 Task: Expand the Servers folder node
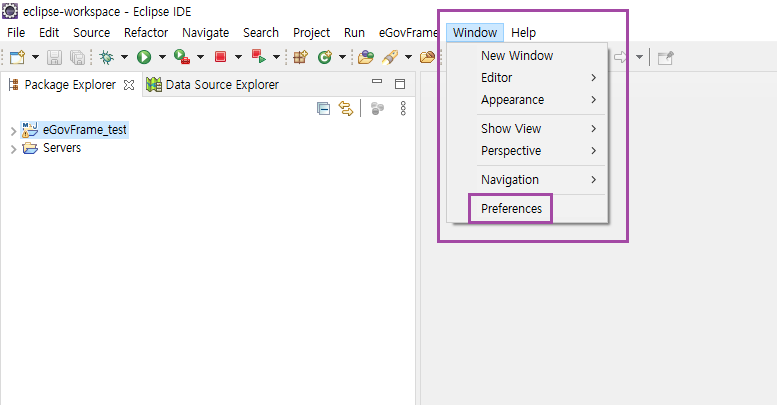[13, 149]
